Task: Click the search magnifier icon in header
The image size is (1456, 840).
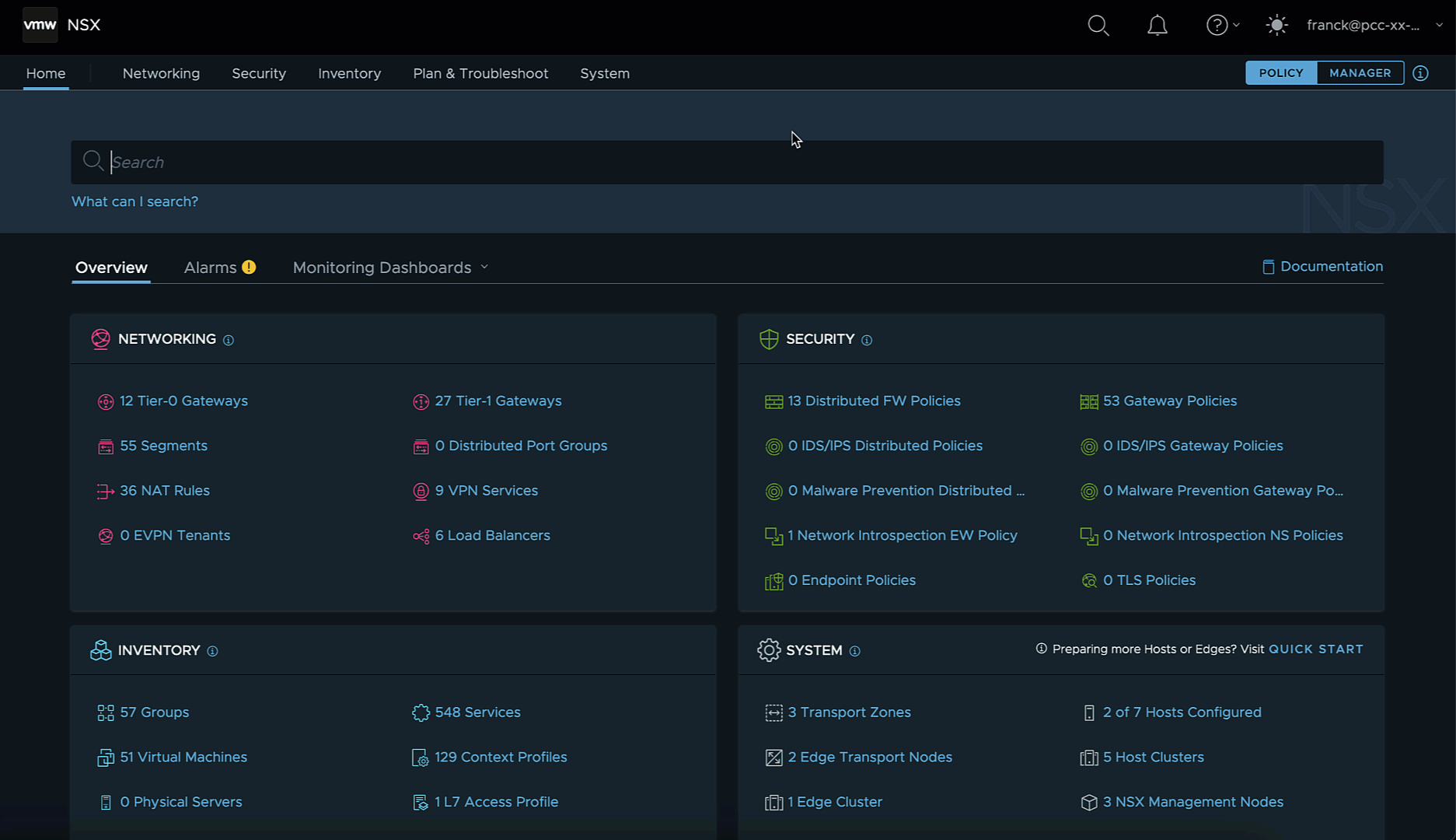Action: (x=1098, y=26)
